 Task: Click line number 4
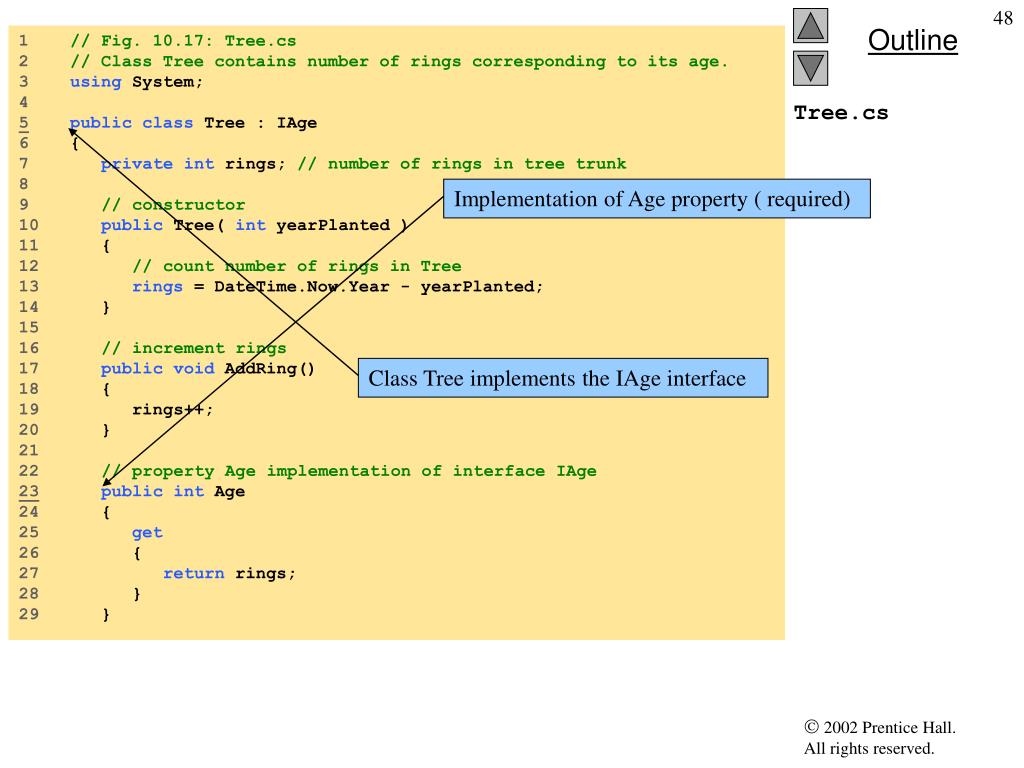point(24,102)
